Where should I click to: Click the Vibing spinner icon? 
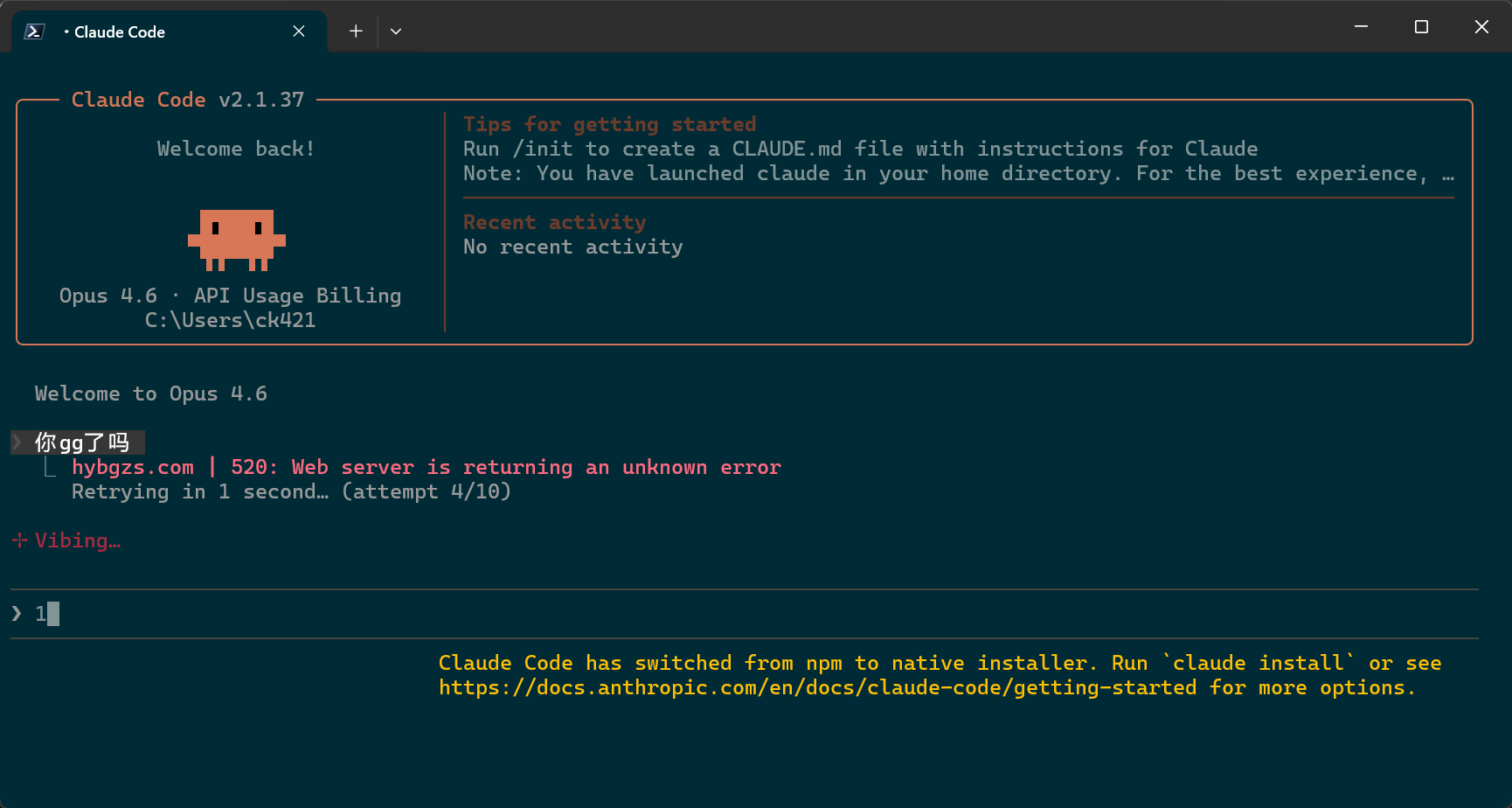click(x=19, y=540)
